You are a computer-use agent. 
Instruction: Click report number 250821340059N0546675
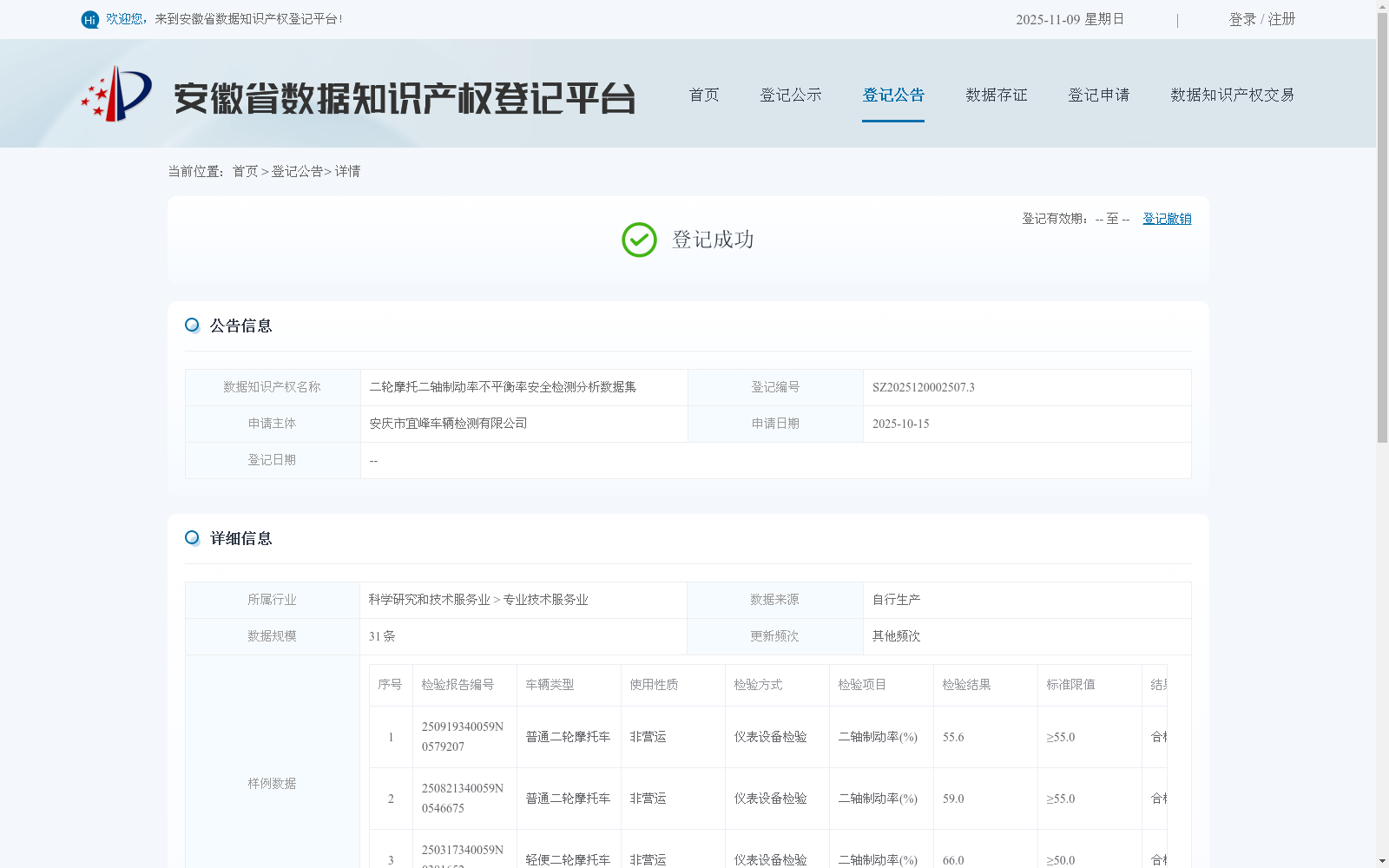click(x=463, y=799)
